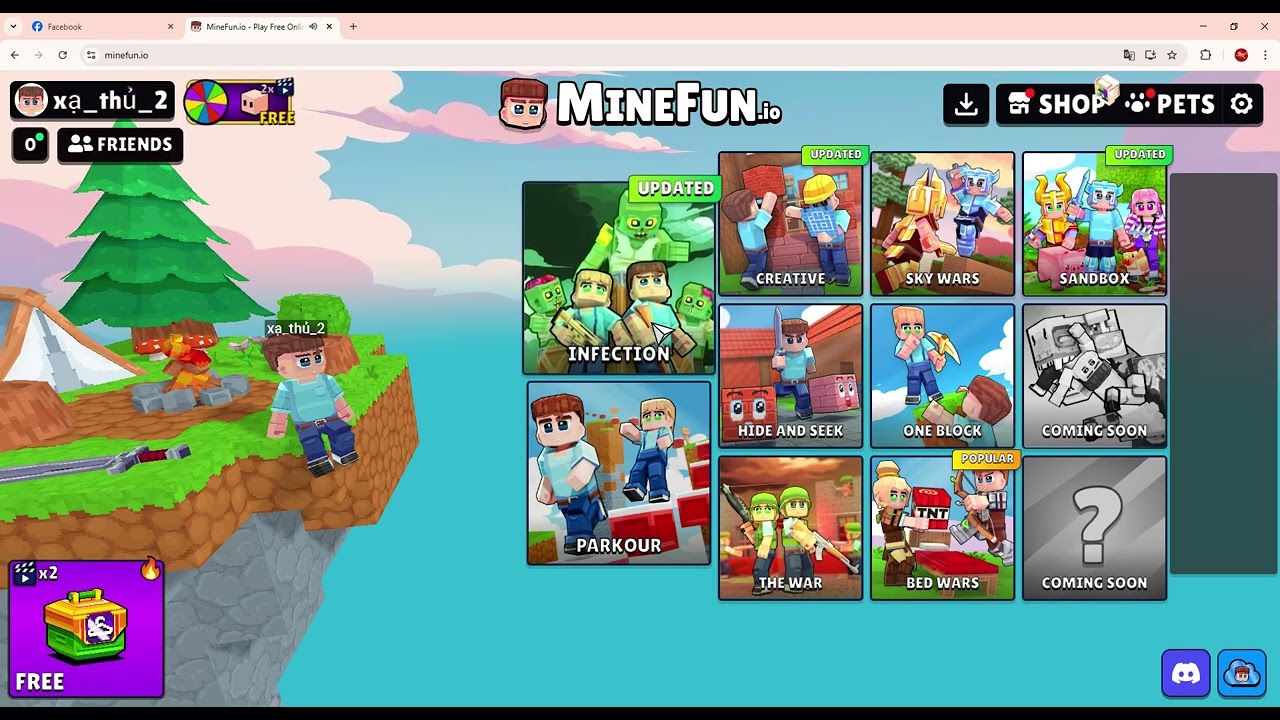
Task: Expand the tab search dropdown
Action: 13,26
